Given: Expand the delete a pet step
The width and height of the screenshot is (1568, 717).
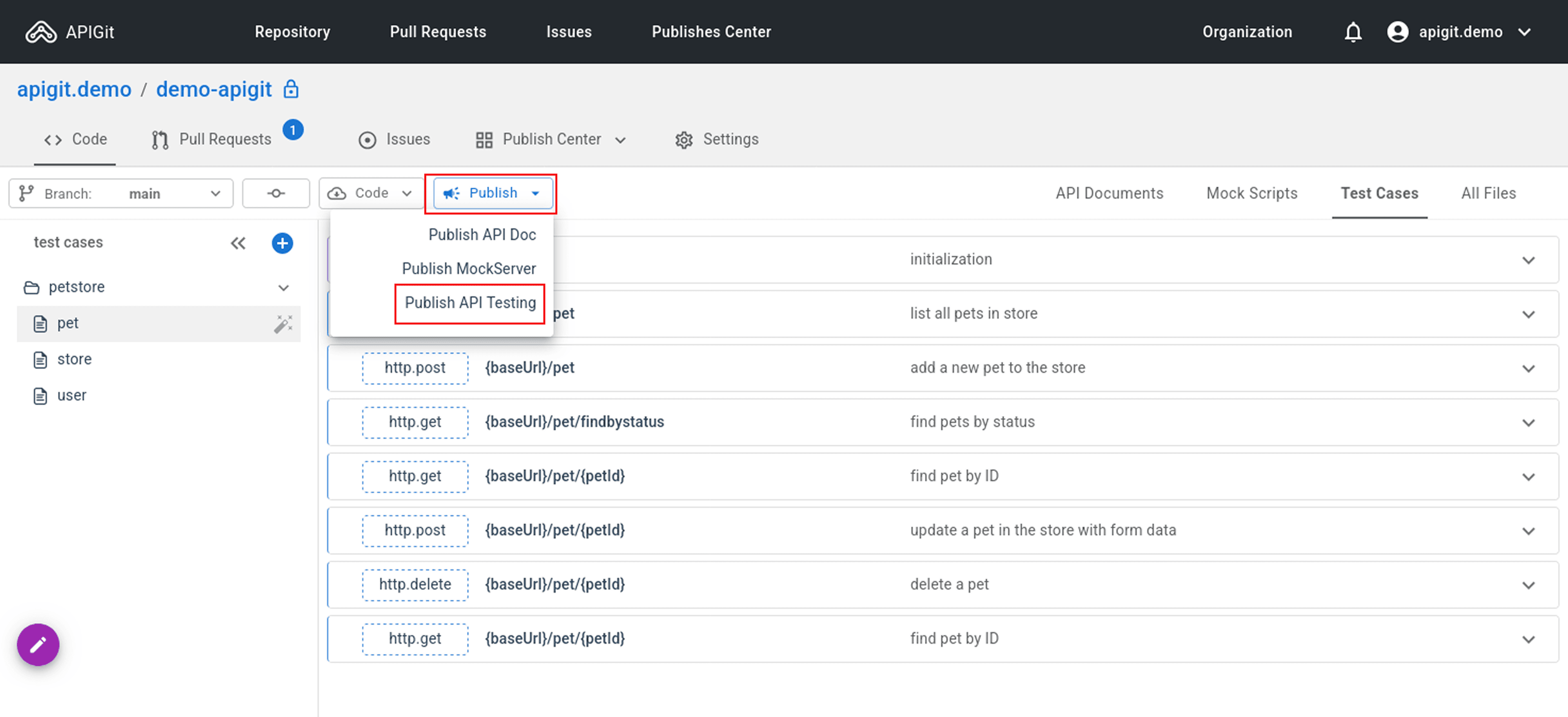Looking at the screenshot, I should [x=1528, y=585].
